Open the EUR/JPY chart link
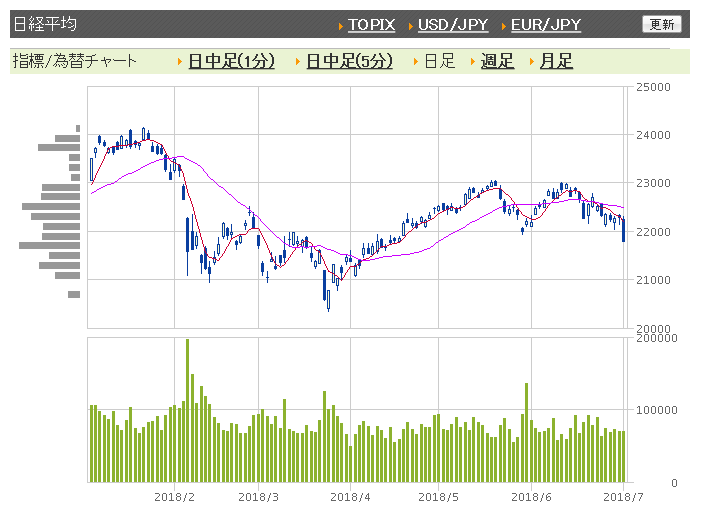Screen dimensions: 702x522 point(546,25)
